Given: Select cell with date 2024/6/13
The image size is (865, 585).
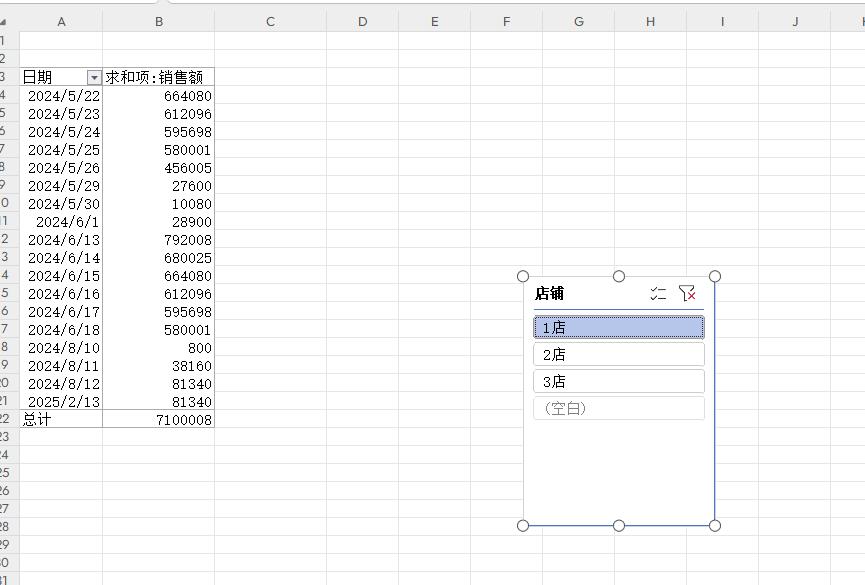Looking at the screenshot, I should [61, 240].
